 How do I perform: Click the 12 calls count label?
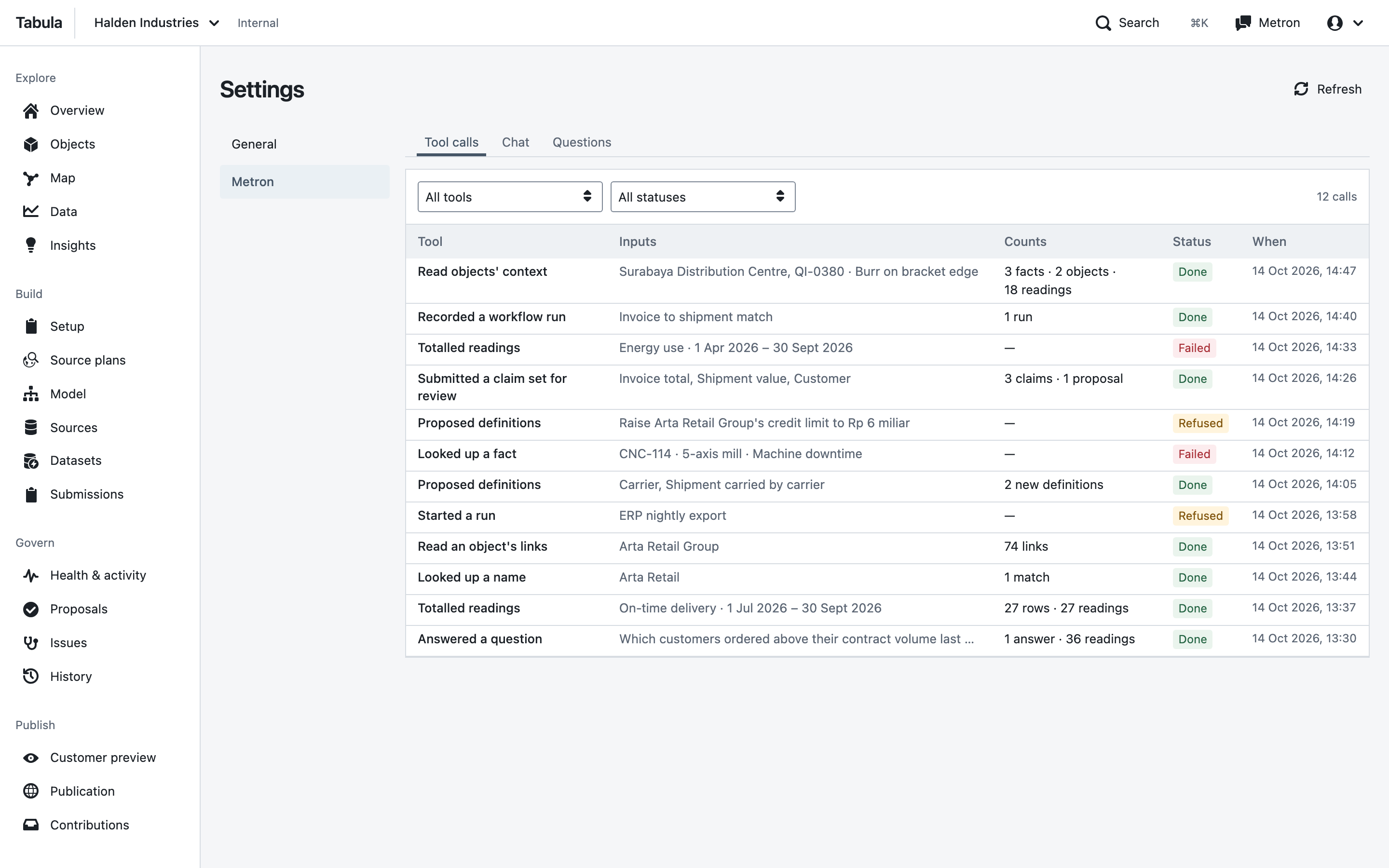pos(1336,197)
